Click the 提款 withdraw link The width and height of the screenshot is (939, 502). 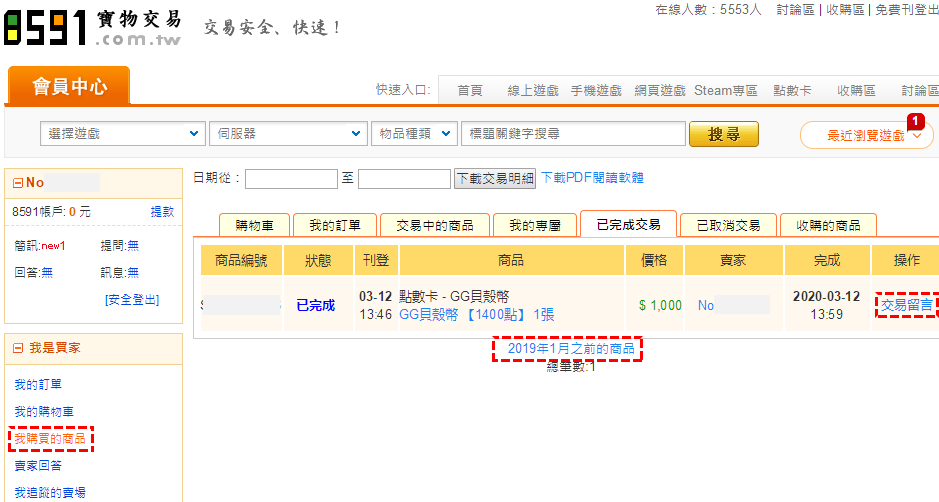162,212
